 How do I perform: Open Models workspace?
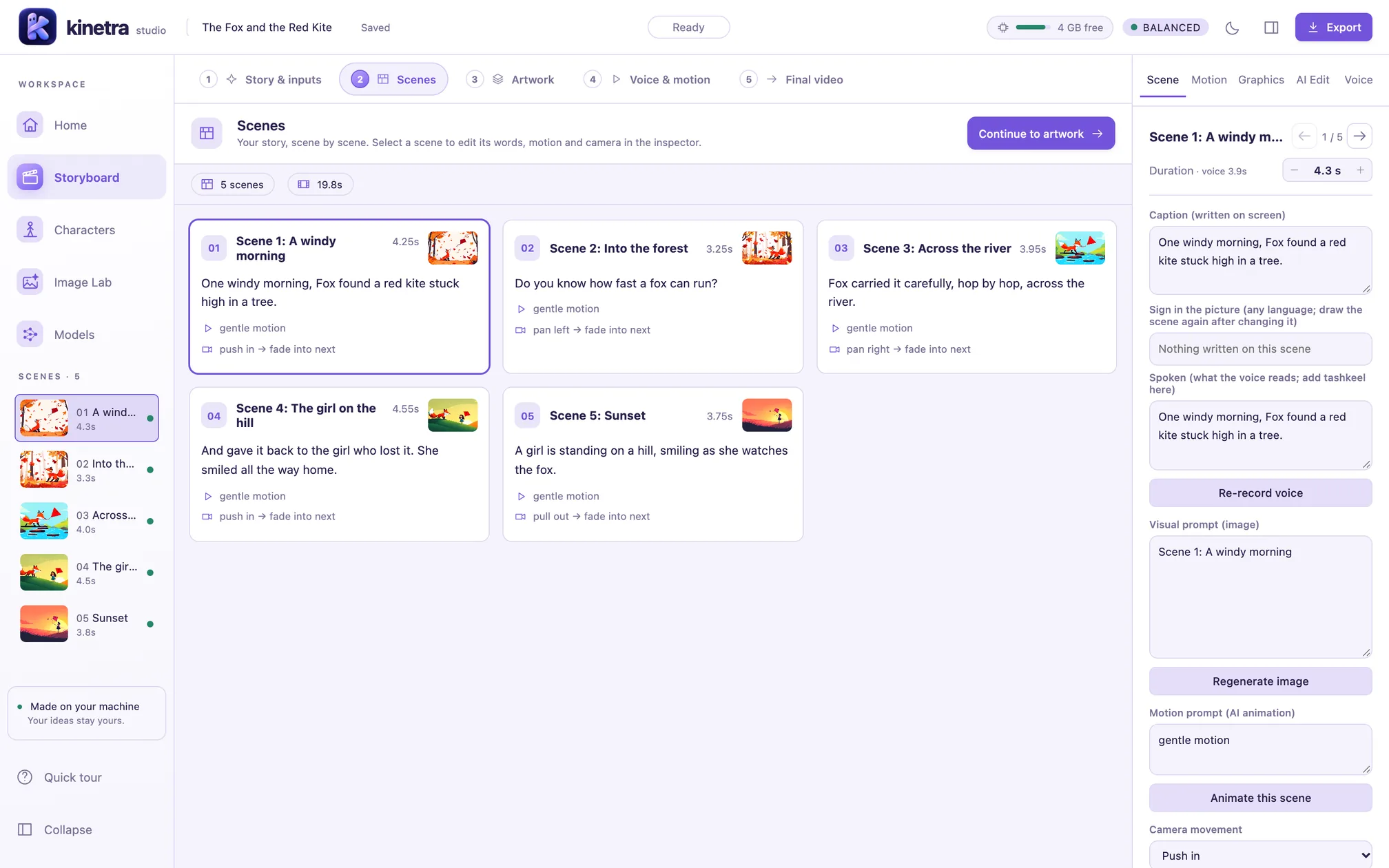click(x=87, y=334)
